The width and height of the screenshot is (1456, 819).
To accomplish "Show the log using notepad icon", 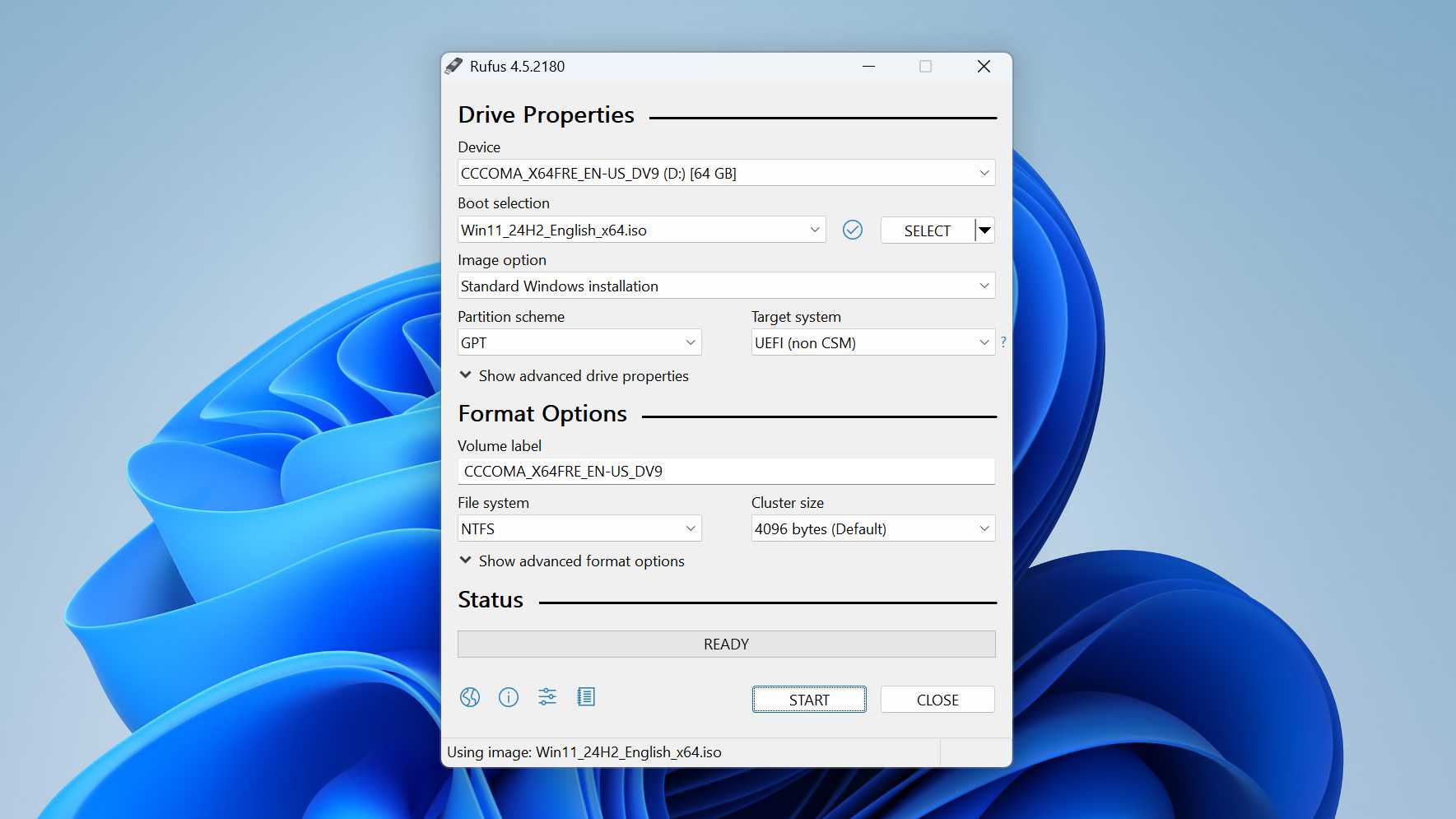I will (x=586, y=697).
